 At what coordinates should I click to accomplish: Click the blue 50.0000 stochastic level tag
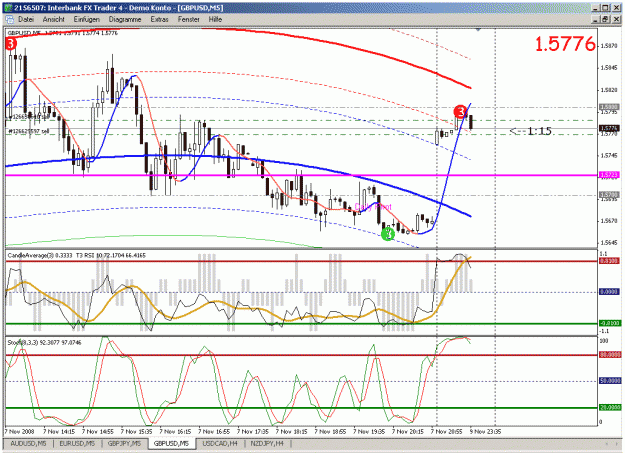pyautogui.click(x=610, y=381)
